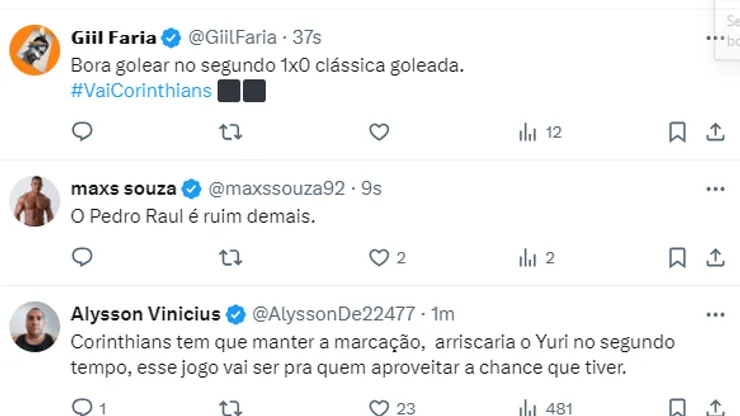Viewport: 740px width, 416px height.
Task: Click the #VaiCorinthians hashtag
Action: click(142, 91)
